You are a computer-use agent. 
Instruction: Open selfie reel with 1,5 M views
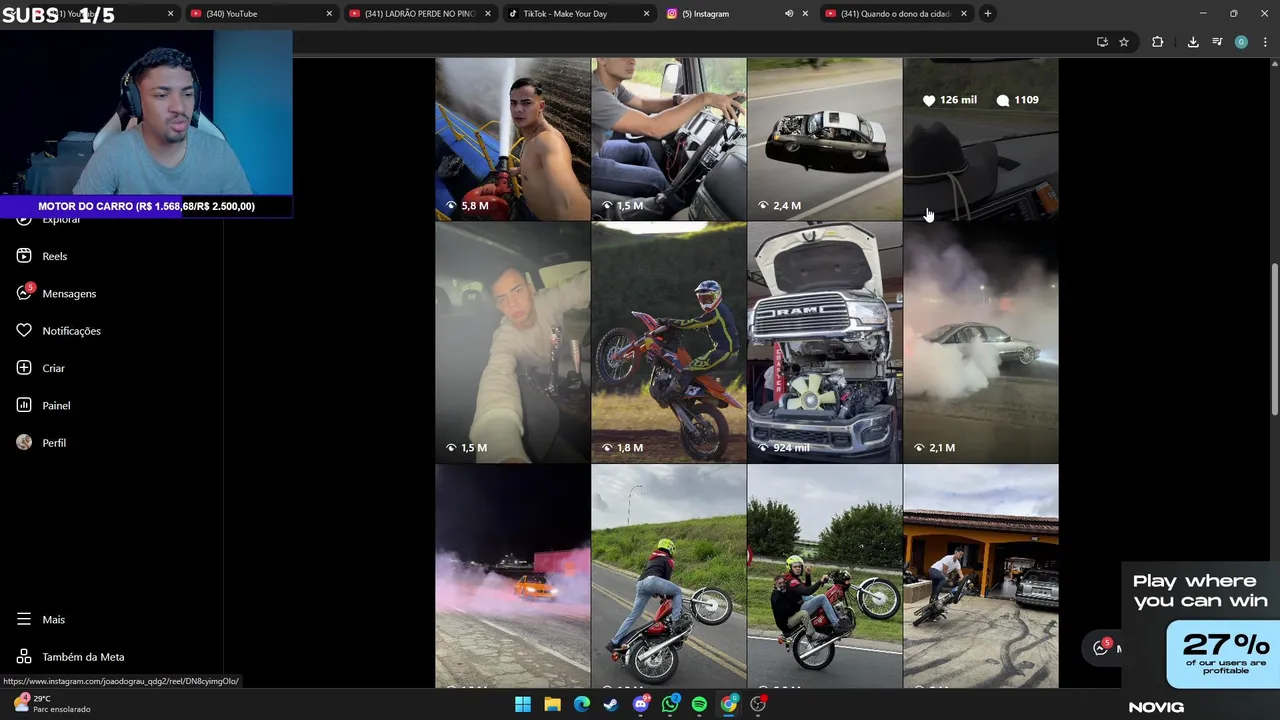[513, 342]
